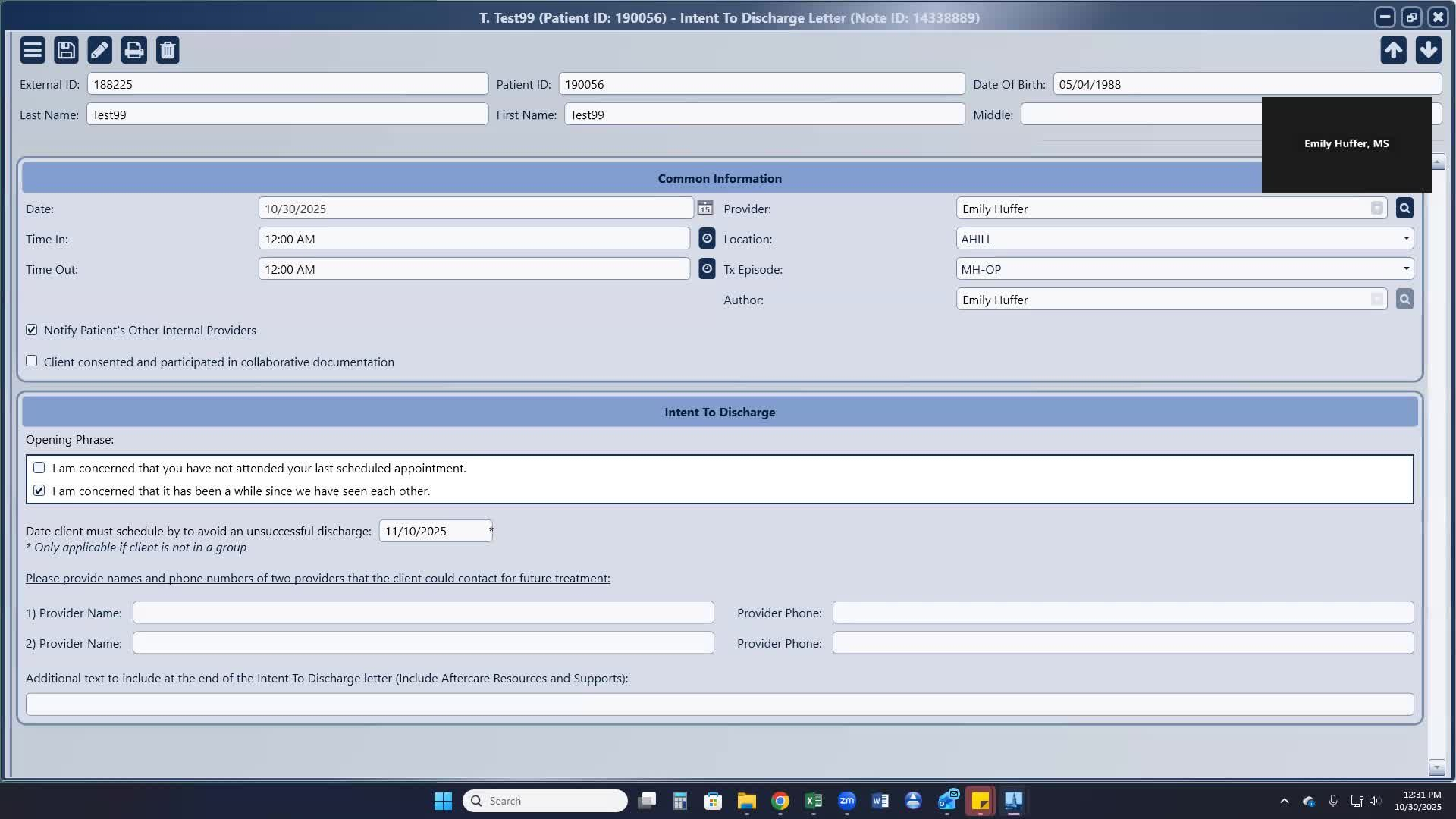The width and height of the screenshot is (1456, 819).
Task: Expand the Location dropdown showing AHILL
Action: pyautogui.click(x=1405, y=239)
